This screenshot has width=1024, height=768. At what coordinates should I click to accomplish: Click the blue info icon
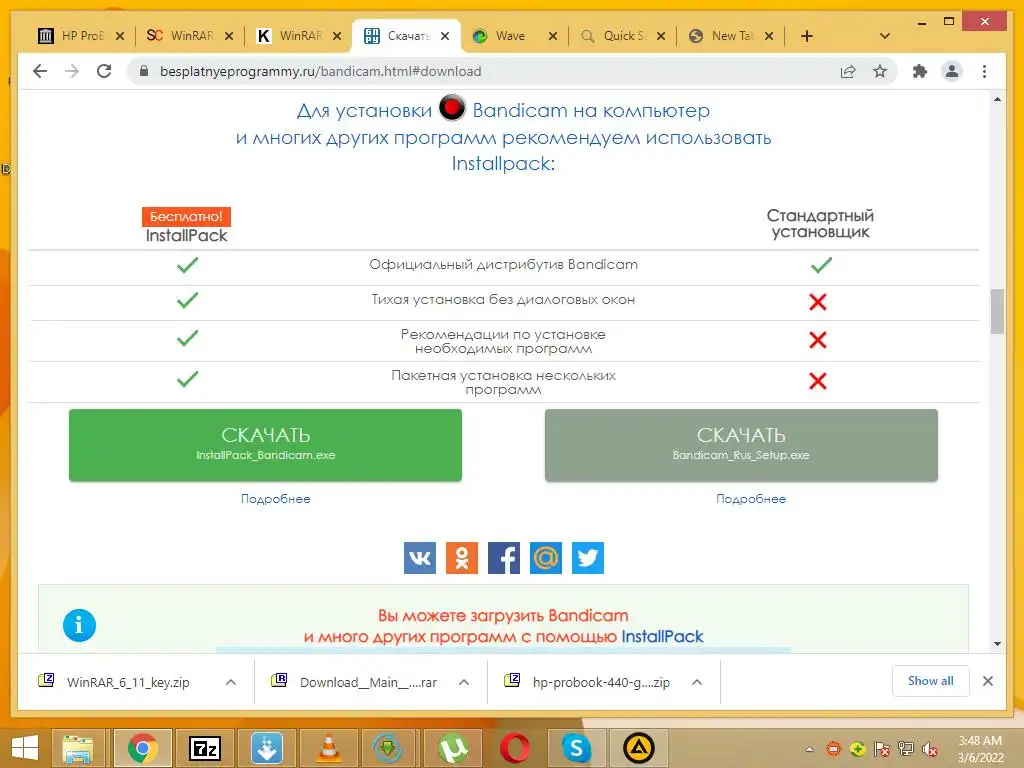point(79,626)
